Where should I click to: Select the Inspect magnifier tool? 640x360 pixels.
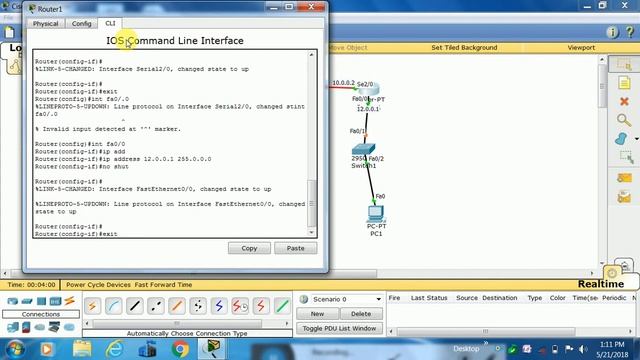(624, 120)
